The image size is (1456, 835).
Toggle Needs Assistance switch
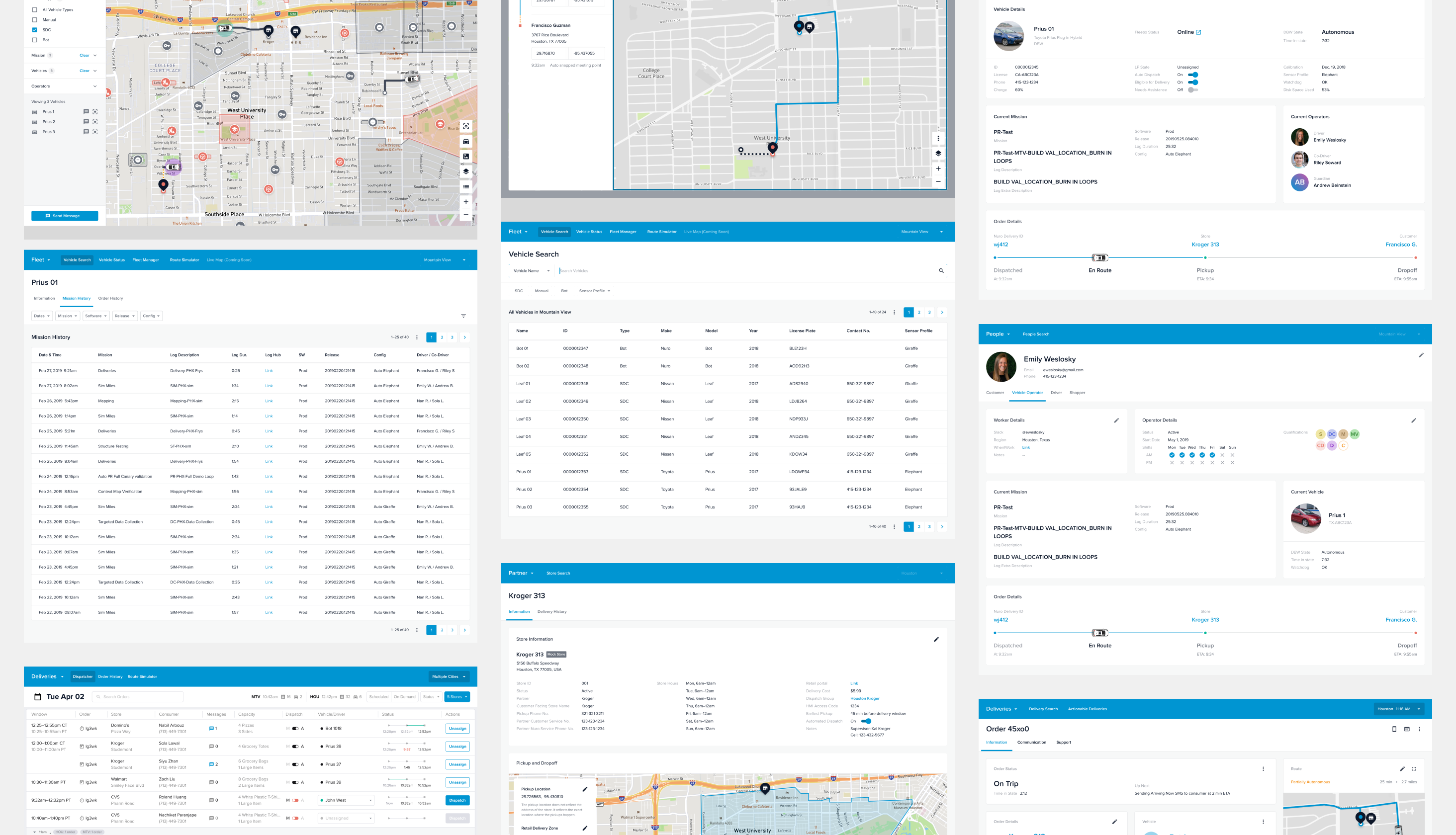(x=1193, y=89)
